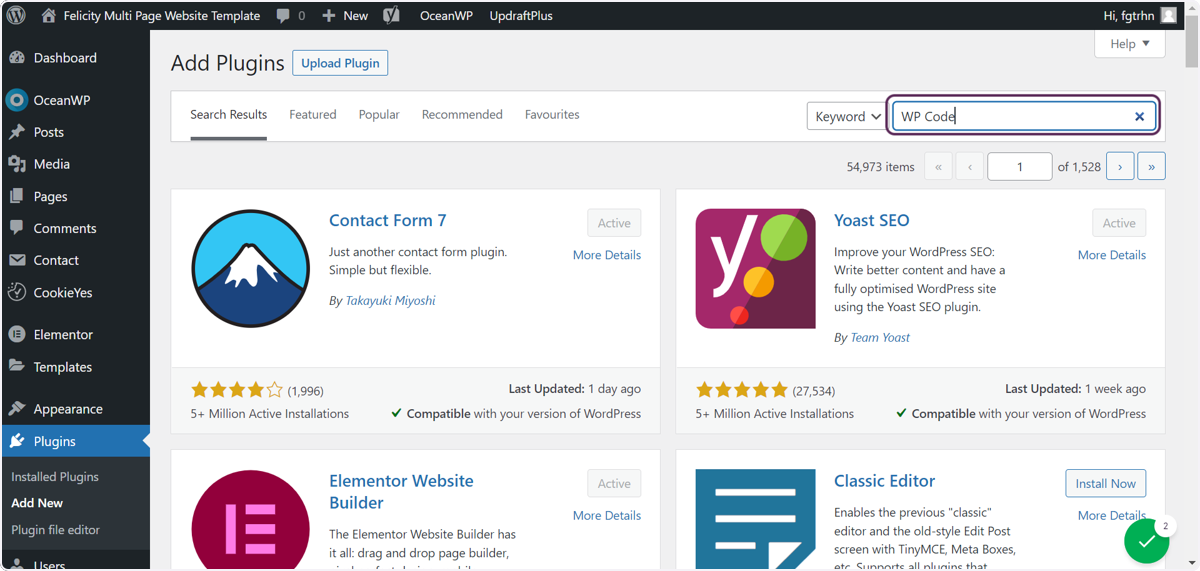The width and height of the screenshot is (1200, 571).
Task: Open author Takayuki Miyoshi link
Action: [x=390, y=300]
